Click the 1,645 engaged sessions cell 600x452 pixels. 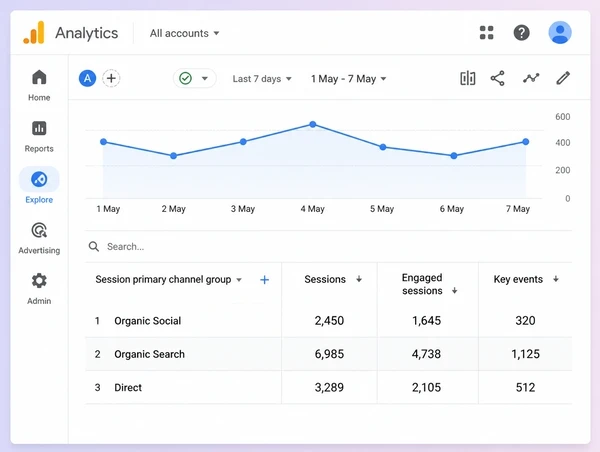click(x=426, y=321)
